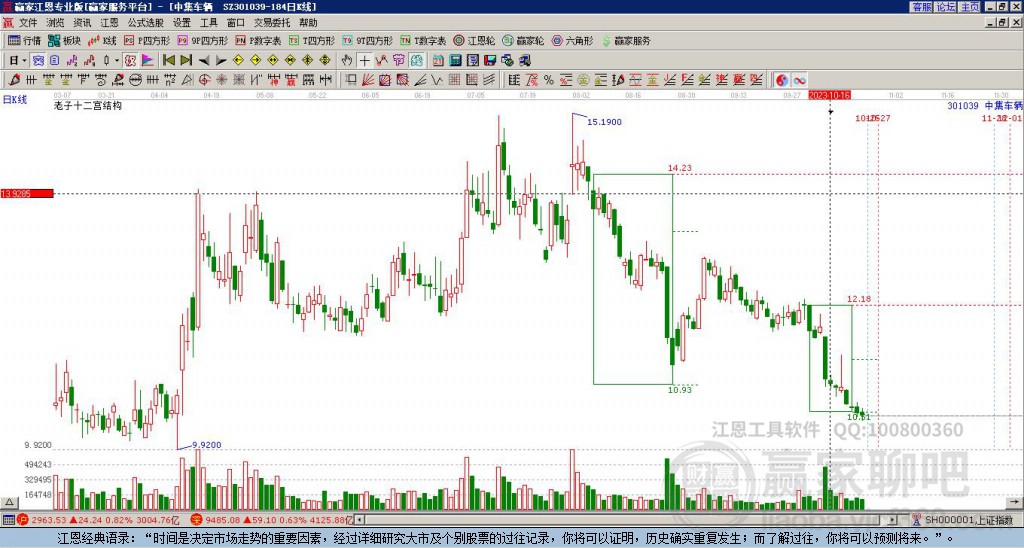Screen dimensions: 1024x548
Task: Open the 赢家轮 tool
Action: [x=523, y=40]
